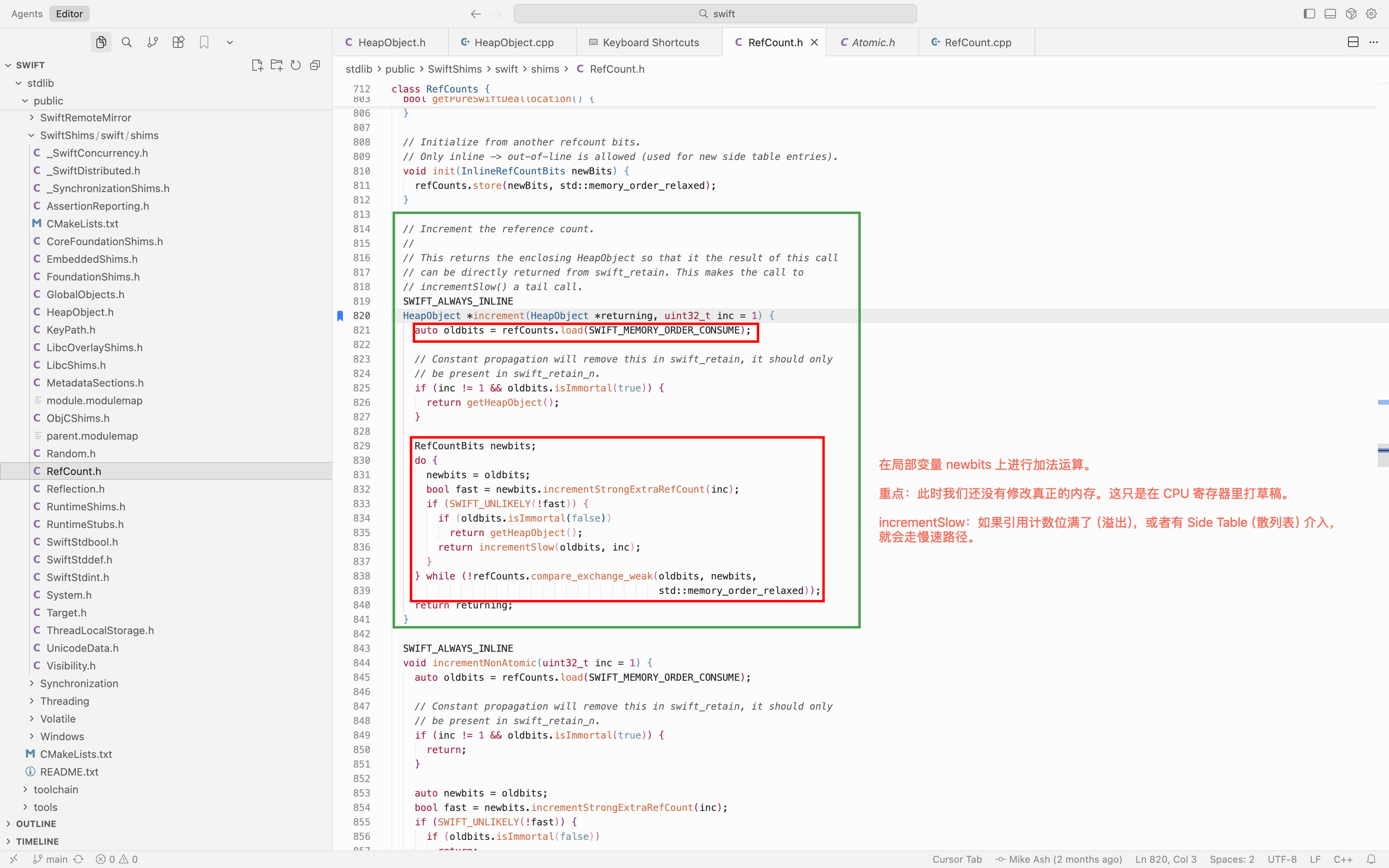This screenshot has width=1389, height=868.
Task: Open the Explorer files icon in sidebar
Action: tap(101, 42)
